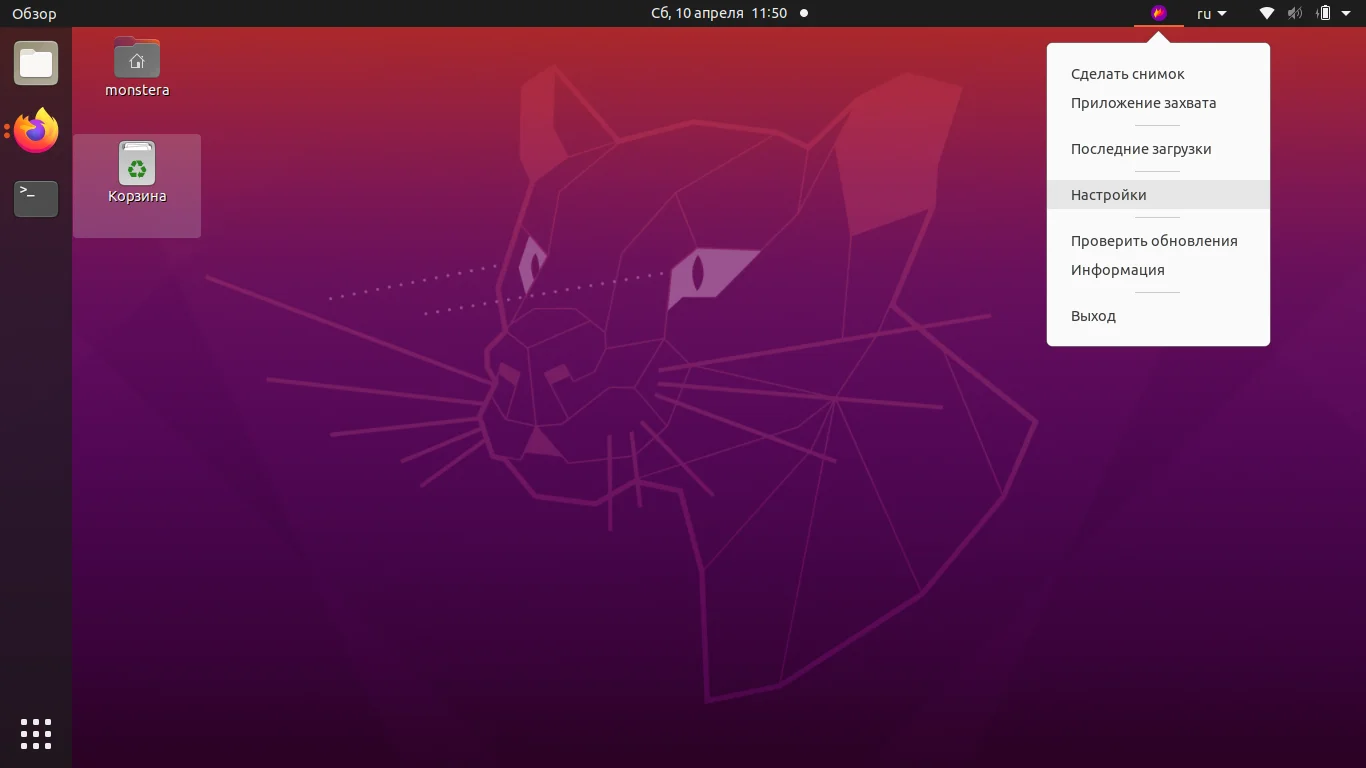Choose 'Выход' to quit Flameshot
Screen dimensions: 1366x768
[x=1093, y=315]
